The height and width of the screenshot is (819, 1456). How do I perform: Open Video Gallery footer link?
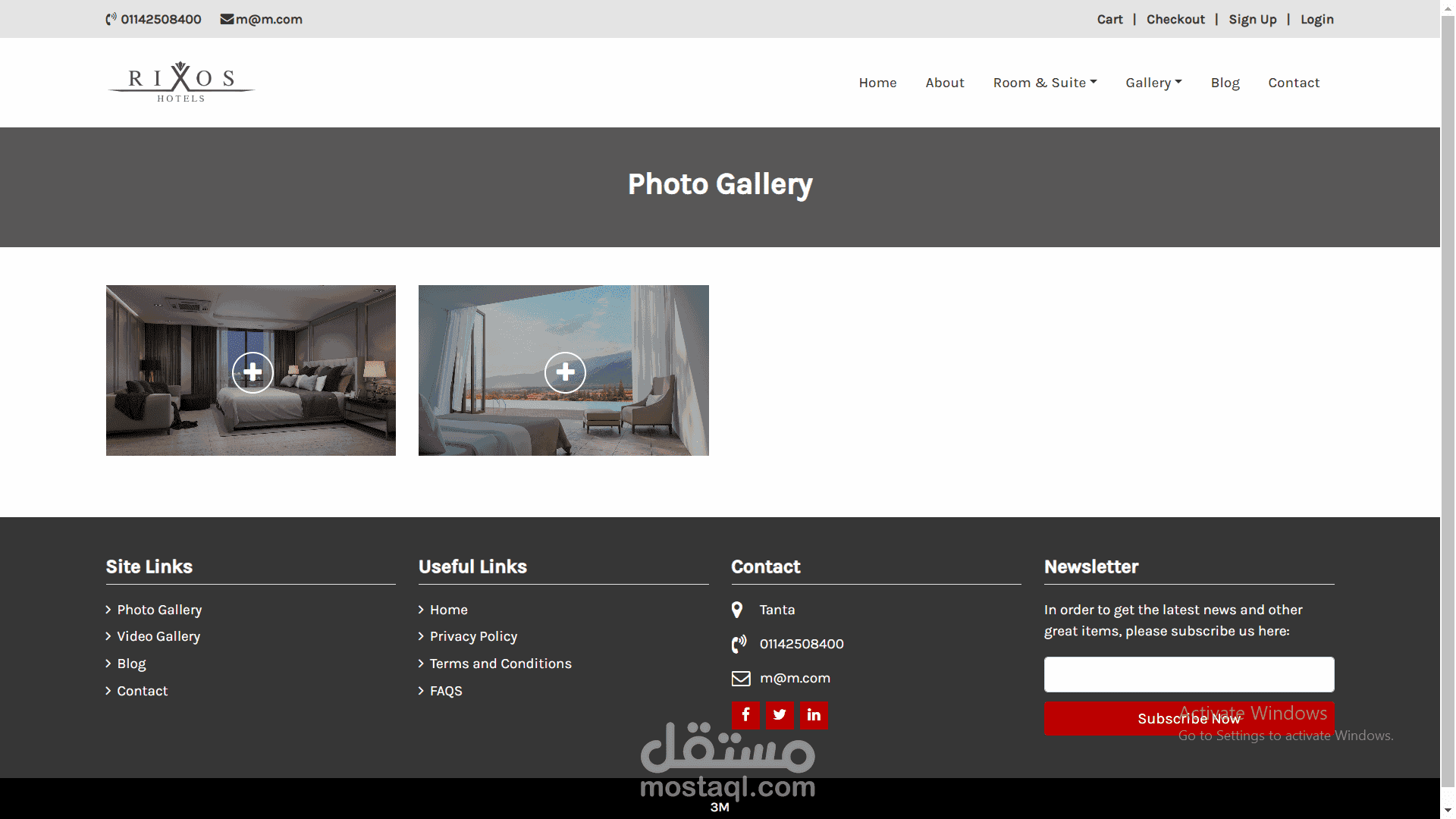[x=158, y=636]
